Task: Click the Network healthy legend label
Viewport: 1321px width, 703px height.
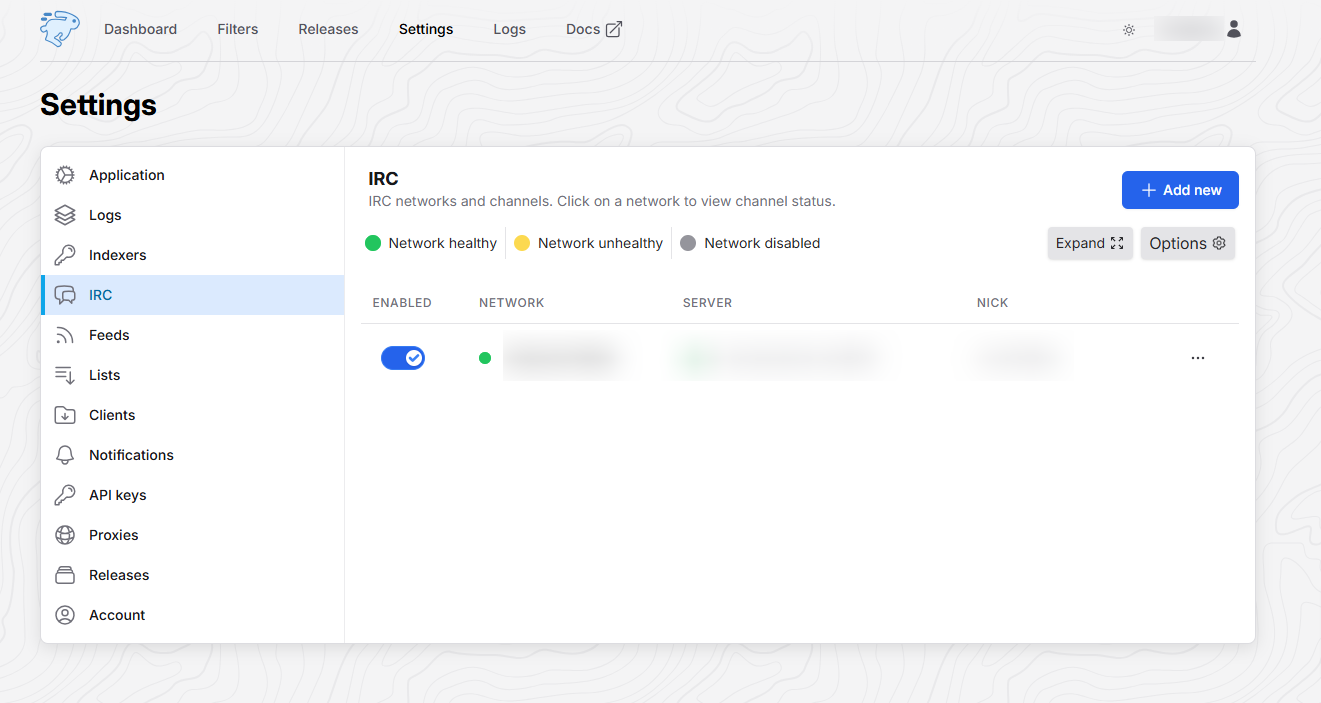Action: [x=443, y=243]
